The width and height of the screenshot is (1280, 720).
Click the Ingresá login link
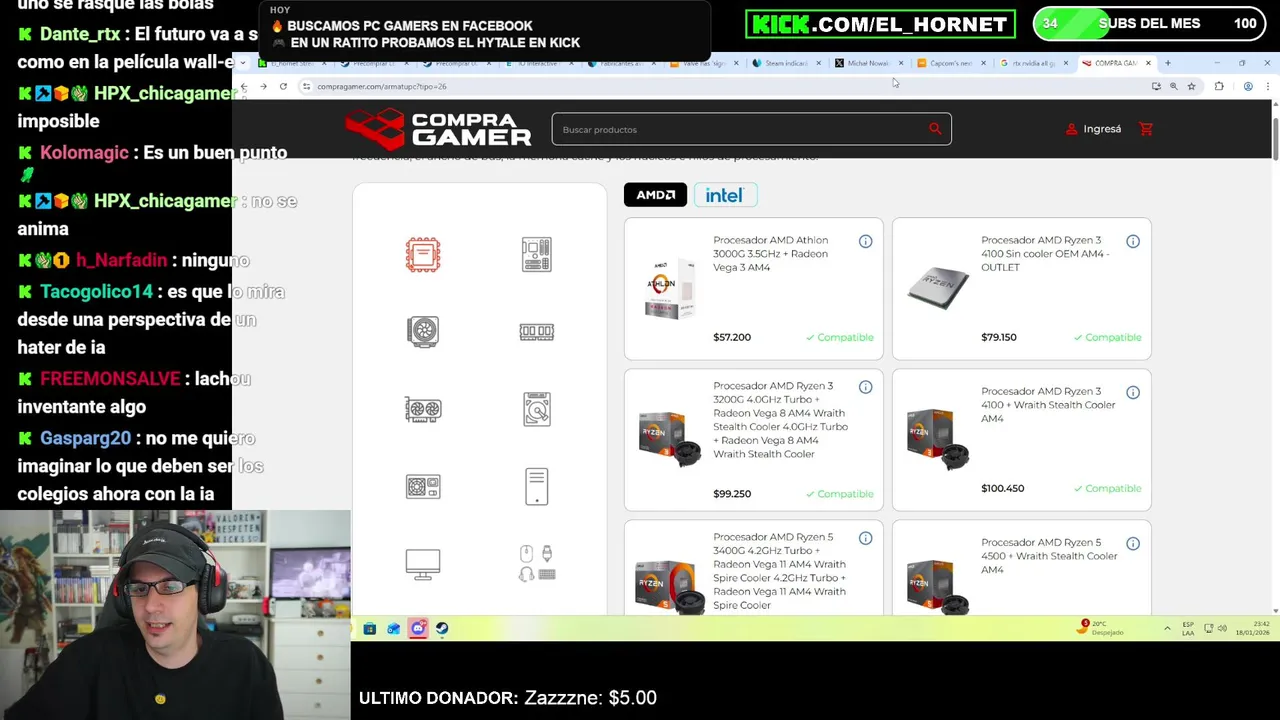1093,129
